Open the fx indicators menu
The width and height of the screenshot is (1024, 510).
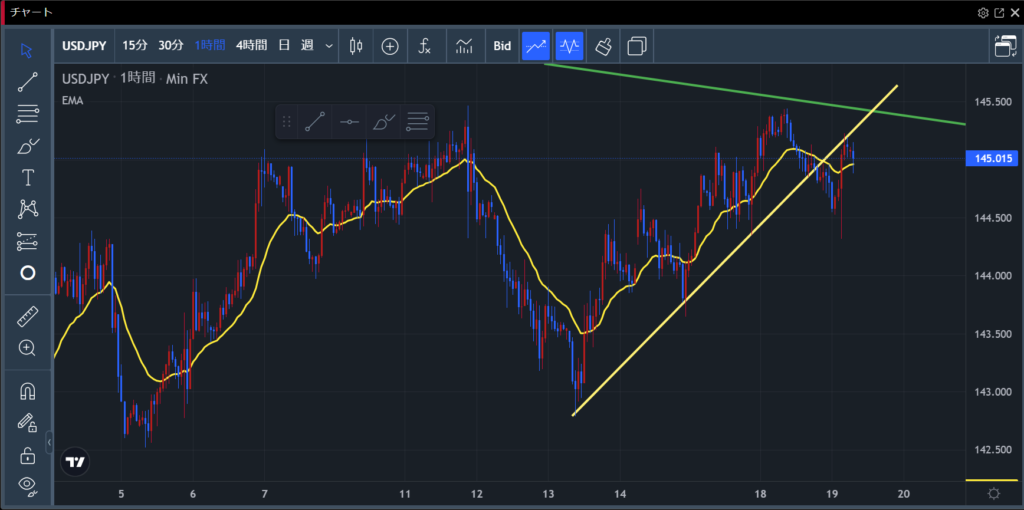(x=424, y=46)
